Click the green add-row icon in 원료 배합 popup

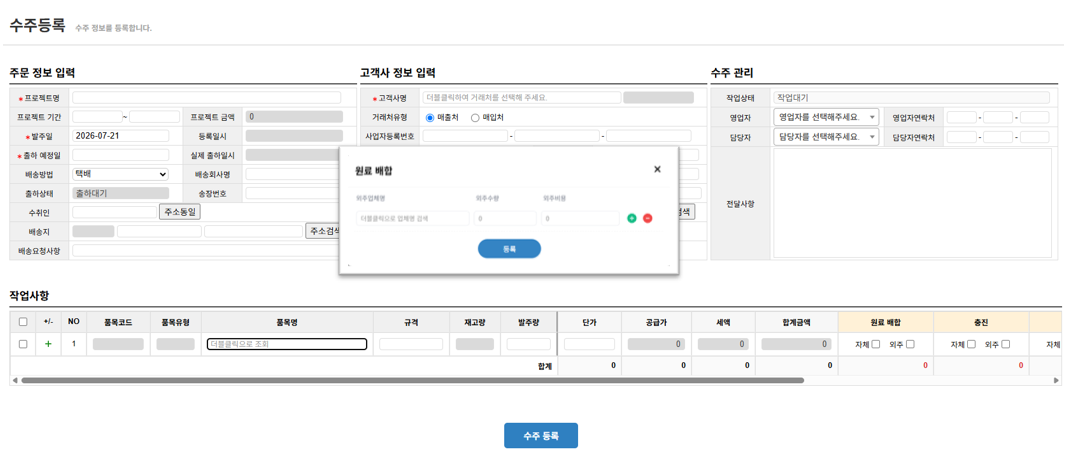coord(631,218)
